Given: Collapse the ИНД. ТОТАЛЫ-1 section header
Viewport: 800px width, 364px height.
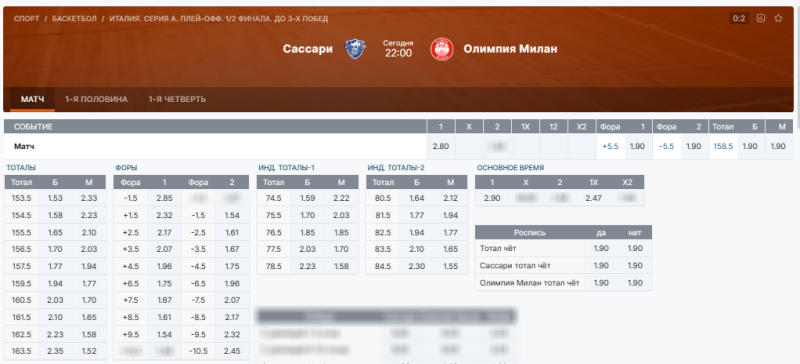Looking at the screenshot, I should click(286, 167).
